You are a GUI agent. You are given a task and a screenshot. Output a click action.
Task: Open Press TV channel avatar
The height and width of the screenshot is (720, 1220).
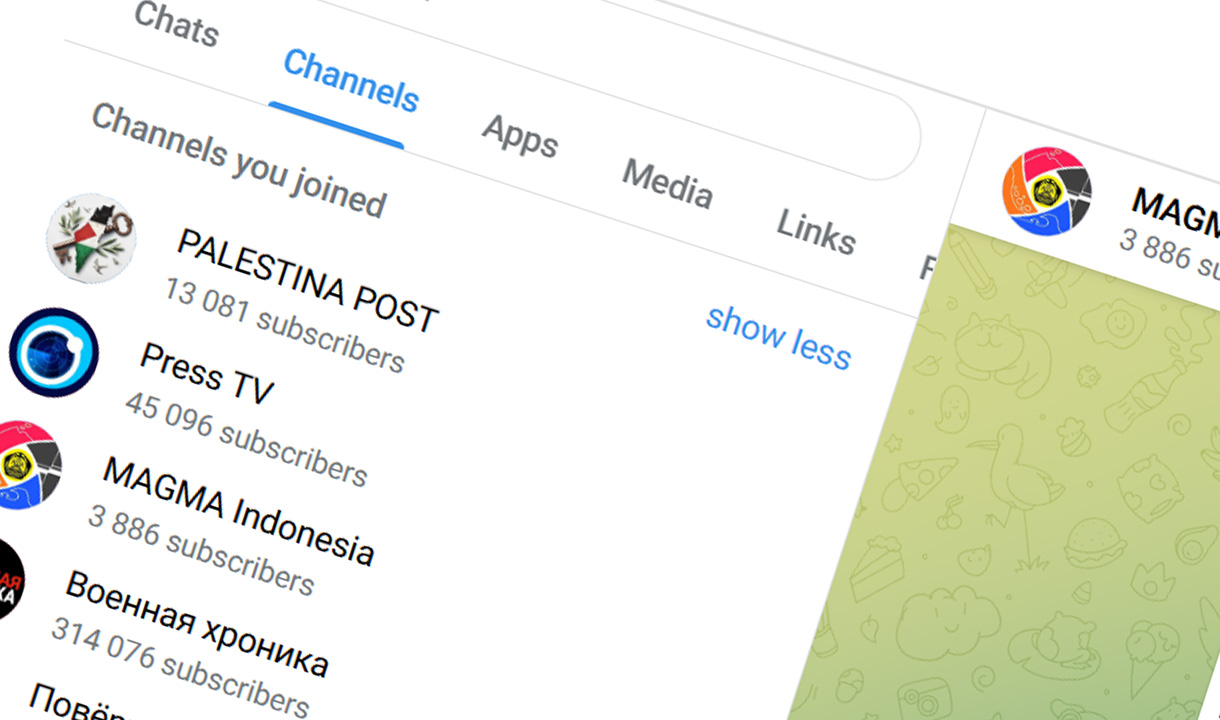[54, 353]
